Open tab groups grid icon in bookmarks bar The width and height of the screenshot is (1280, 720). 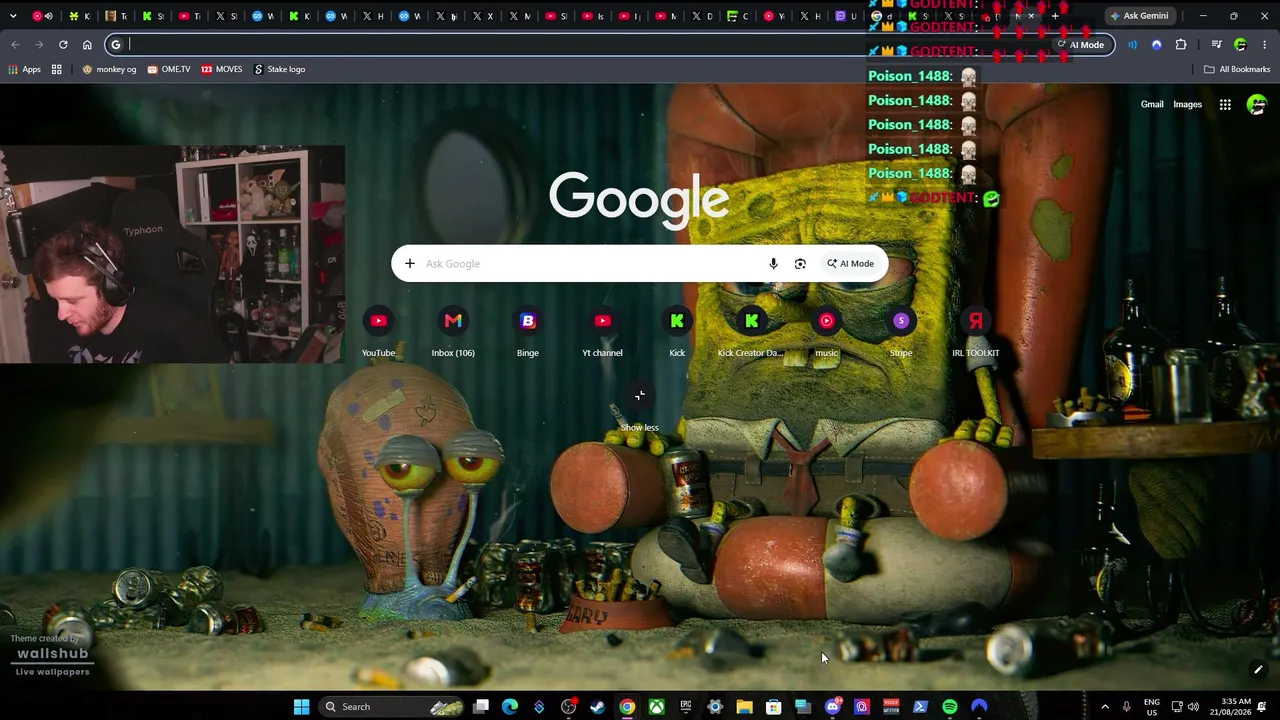(57, 69)
